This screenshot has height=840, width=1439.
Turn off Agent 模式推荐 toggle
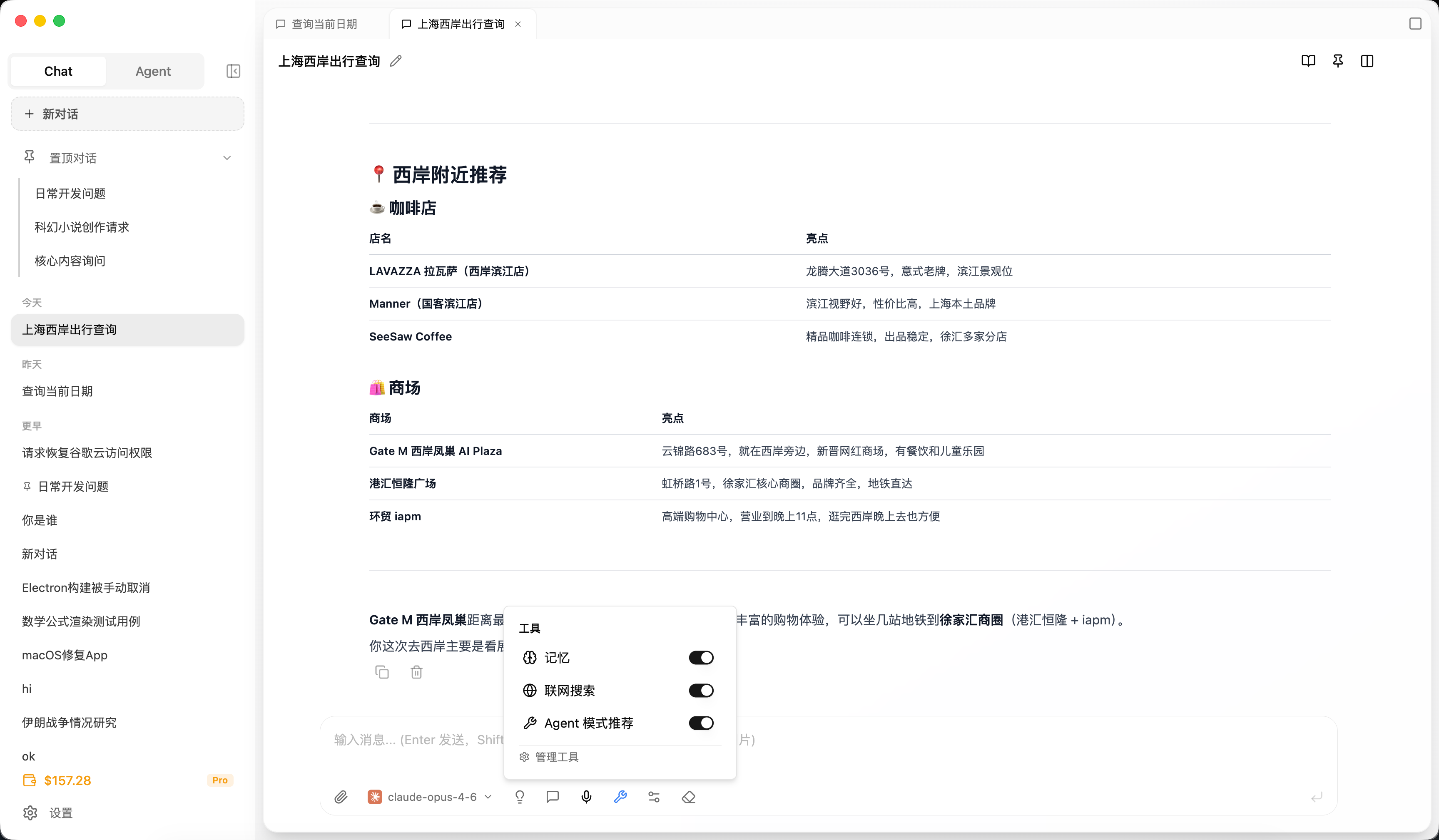coord(701,723)
